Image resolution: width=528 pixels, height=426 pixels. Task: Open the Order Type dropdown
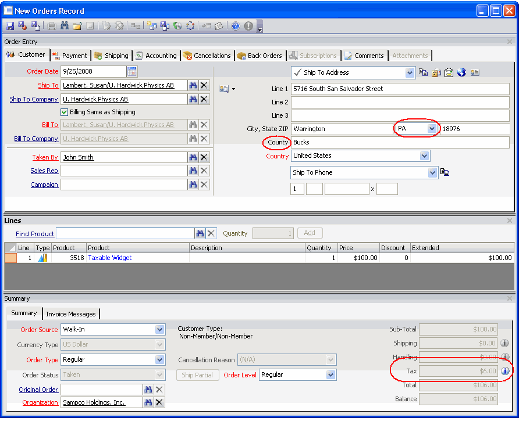160,360
